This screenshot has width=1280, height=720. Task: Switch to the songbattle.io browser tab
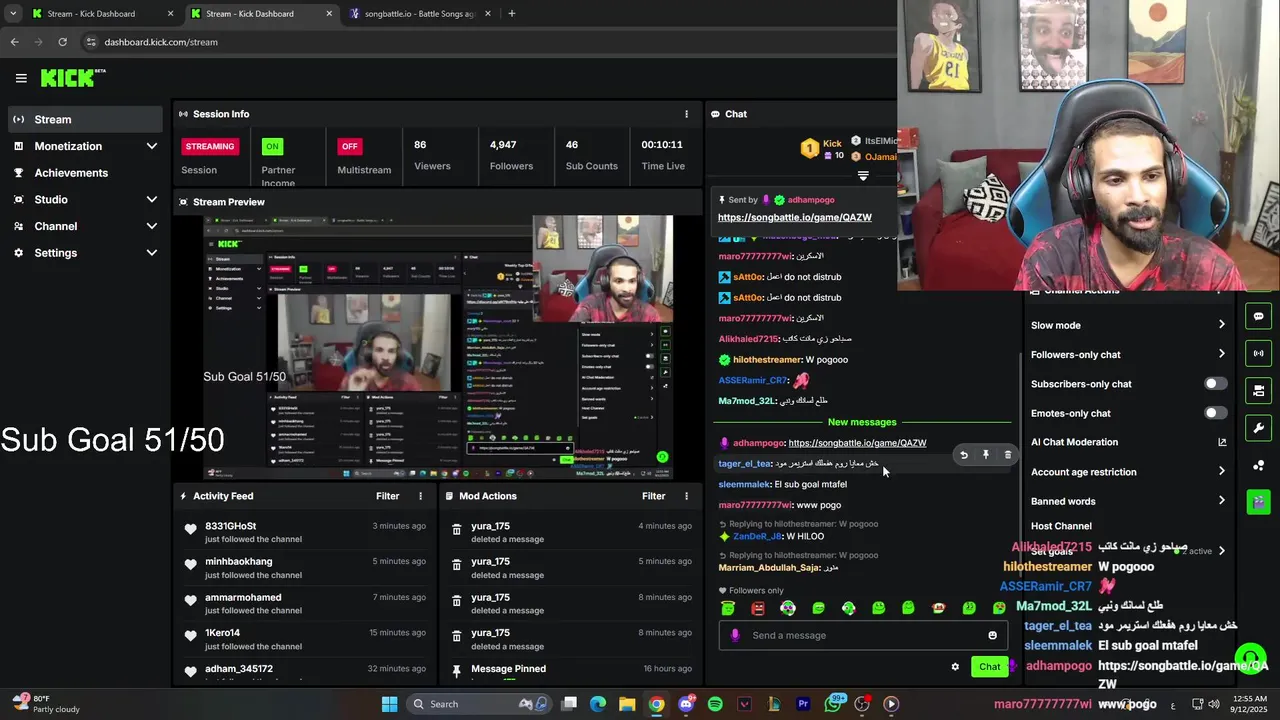coord(419,14)
